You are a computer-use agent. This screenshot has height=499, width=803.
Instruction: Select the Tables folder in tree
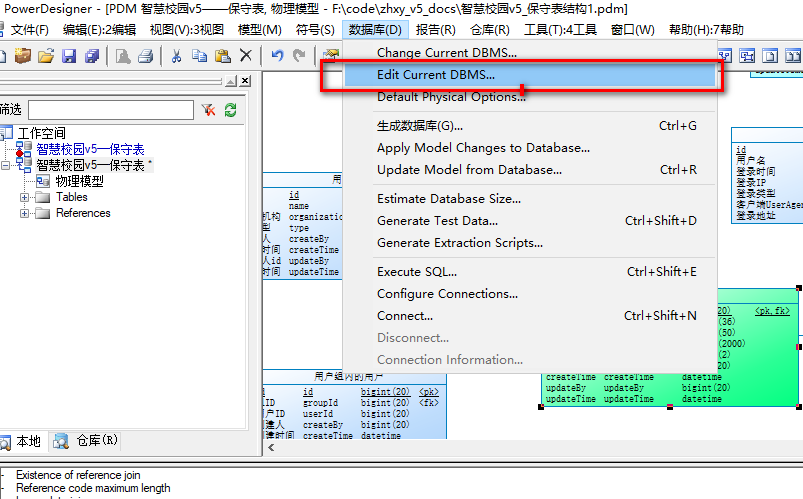coord(72,197)
